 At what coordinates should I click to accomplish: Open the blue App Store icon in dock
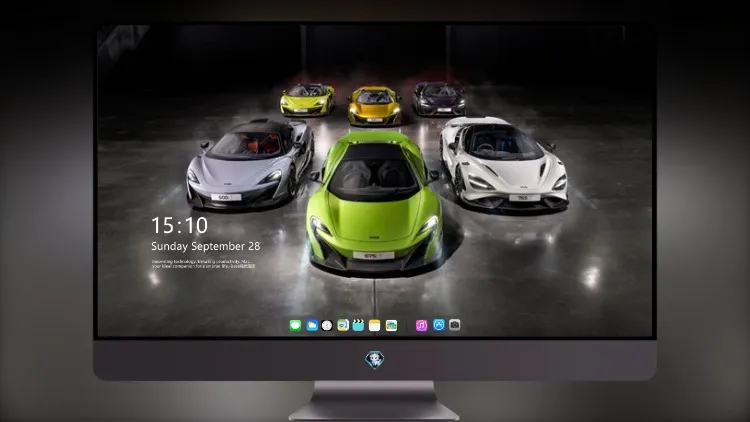(x=439, y=325)
